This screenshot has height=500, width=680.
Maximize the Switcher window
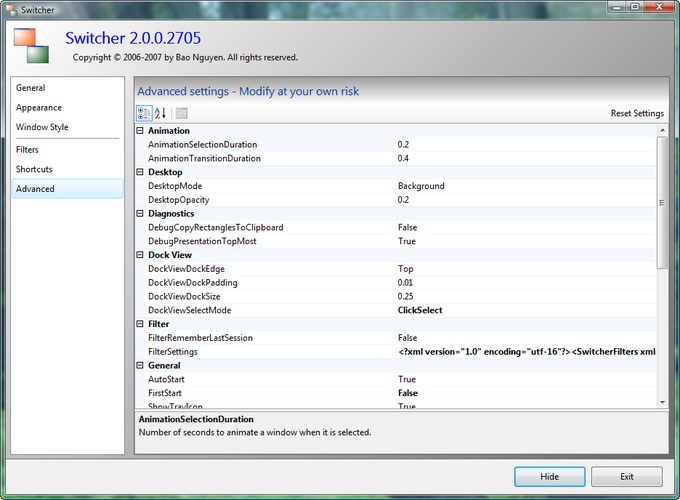[x=634, y=7]
